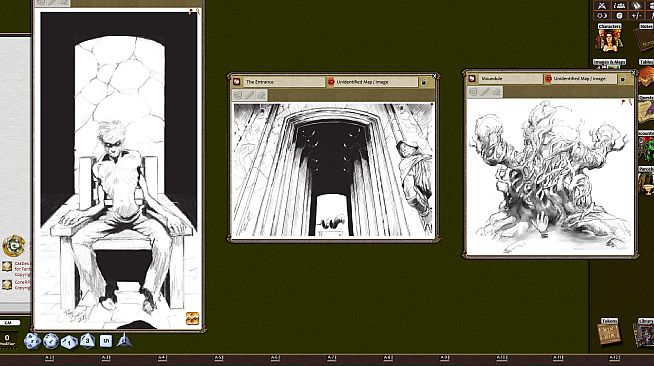Click the Moundule window link icon

[x=472, y=78]
